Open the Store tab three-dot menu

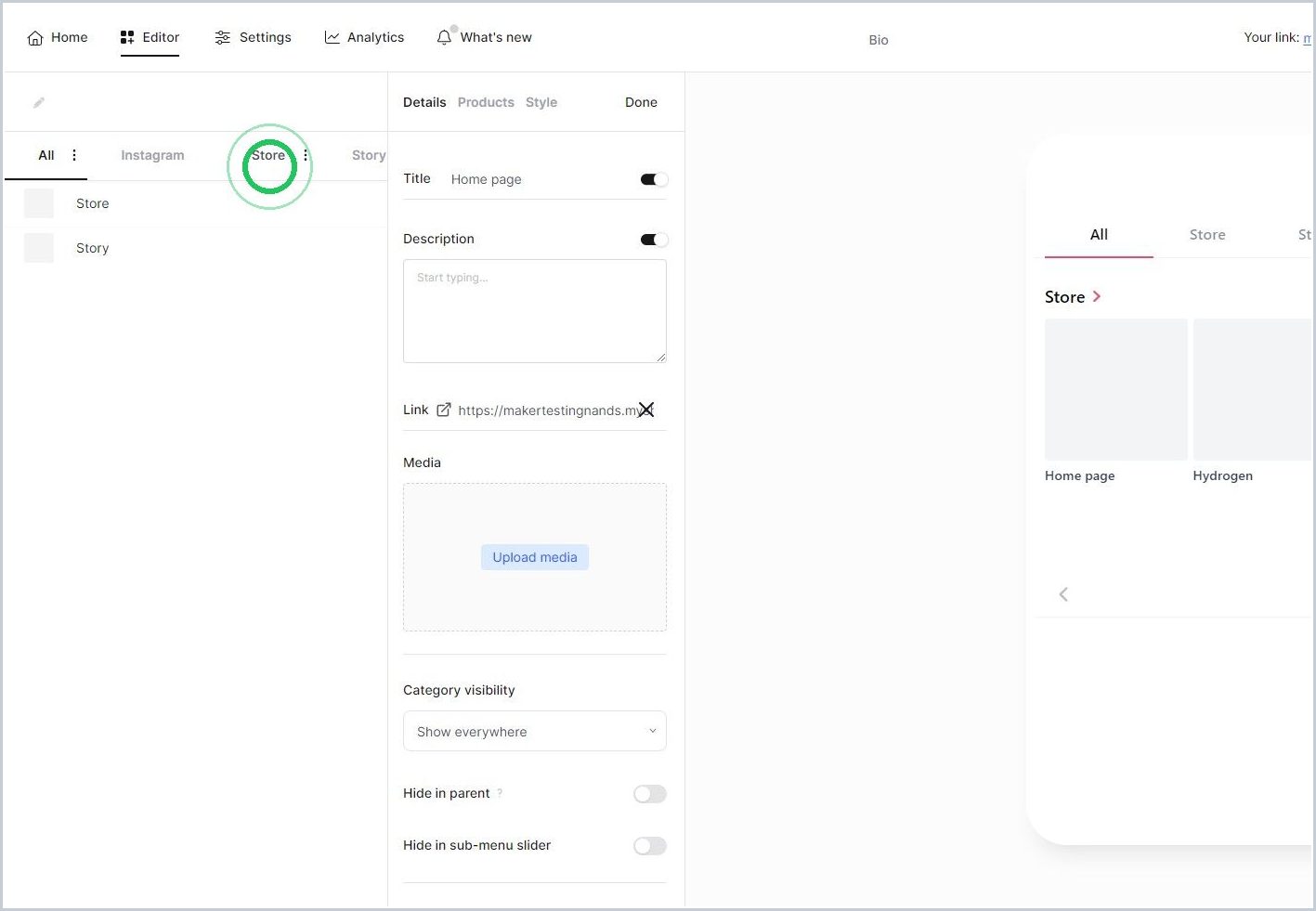306,155
